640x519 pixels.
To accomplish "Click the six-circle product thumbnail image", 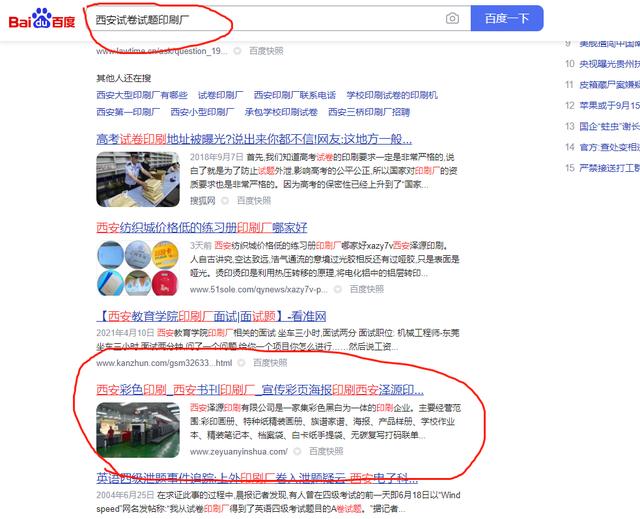I will point(138,268).
